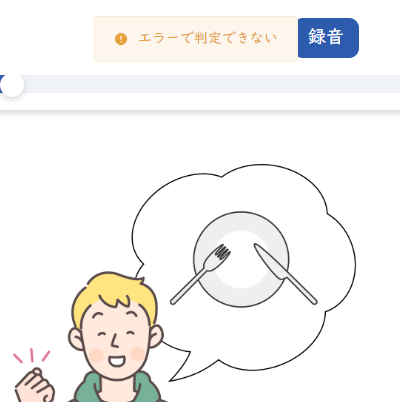Click the boy's yellow hair

(x=114, y=293)
